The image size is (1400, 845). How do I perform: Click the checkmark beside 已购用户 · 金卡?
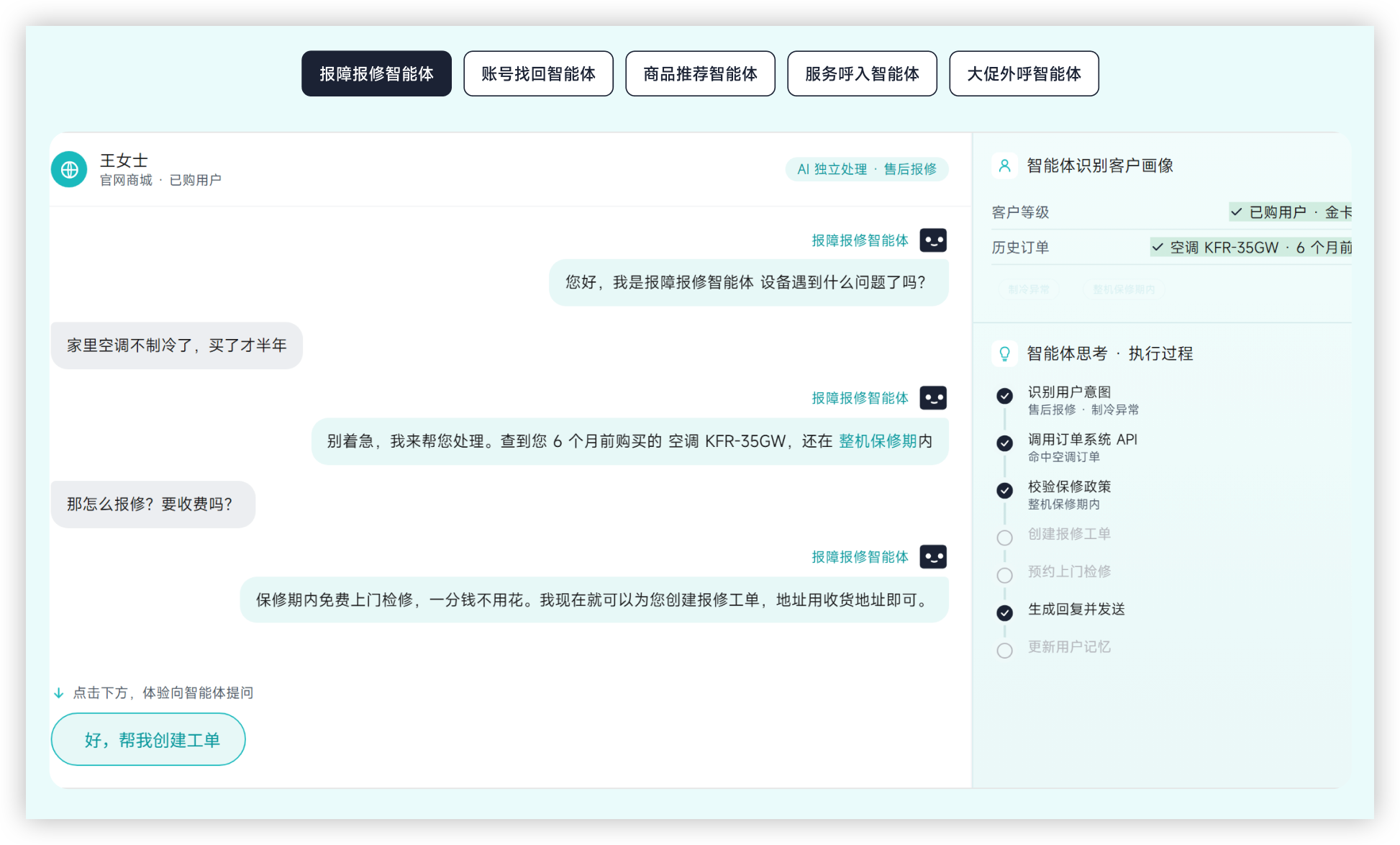pyautogui.click(x=1236, y=212)
